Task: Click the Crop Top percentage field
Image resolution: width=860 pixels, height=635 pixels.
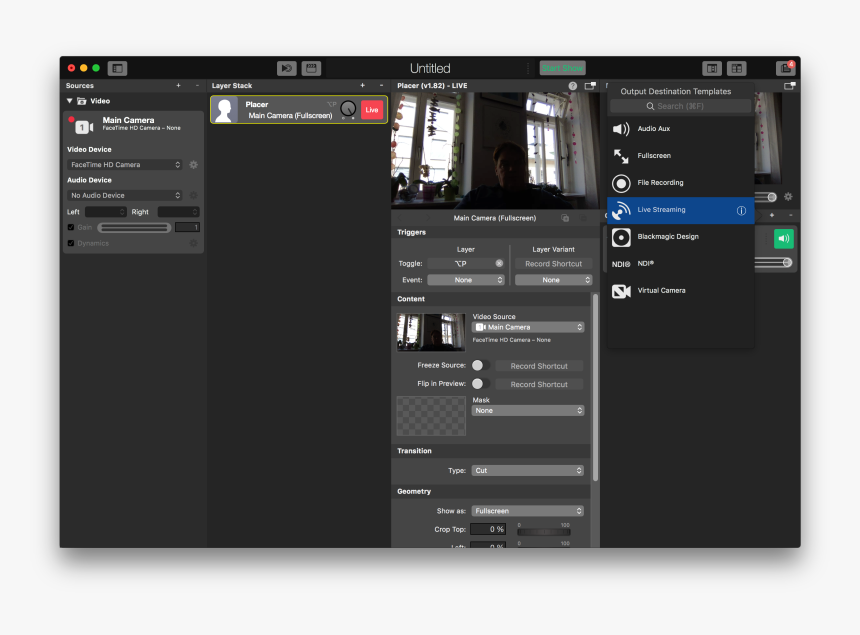Action: [488, 529]
